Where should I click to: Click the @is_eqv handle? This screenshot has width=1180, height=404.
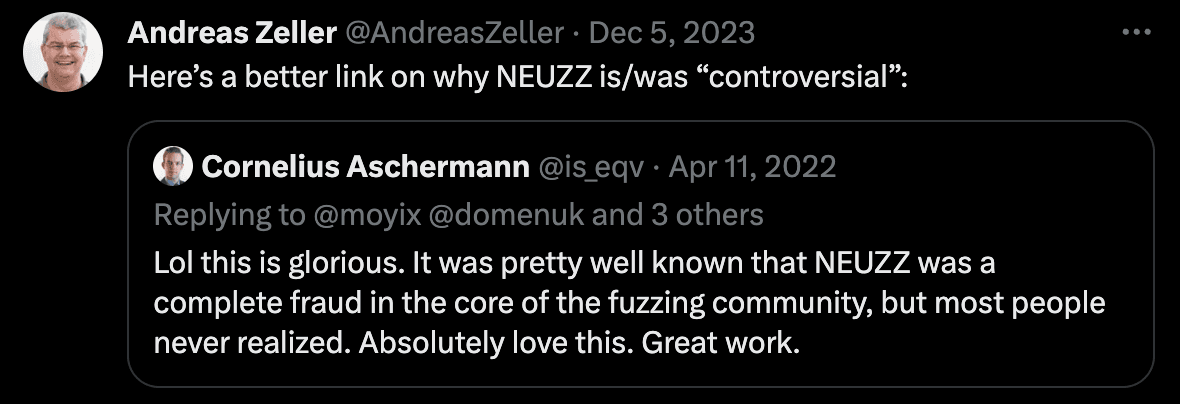pos(591,167)
